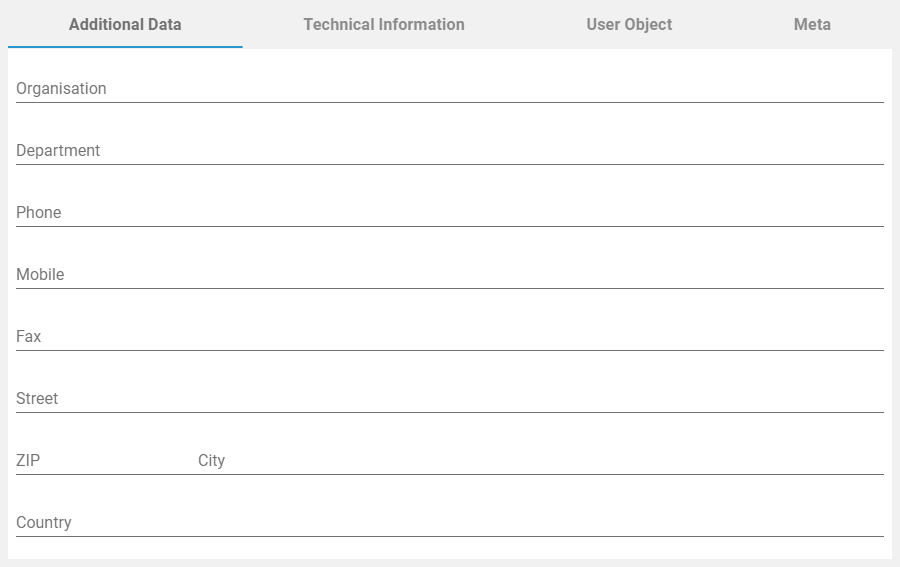The height and width of the screenshot is (567, 900).
Task: Click the City label text
Action: point(211,461)
